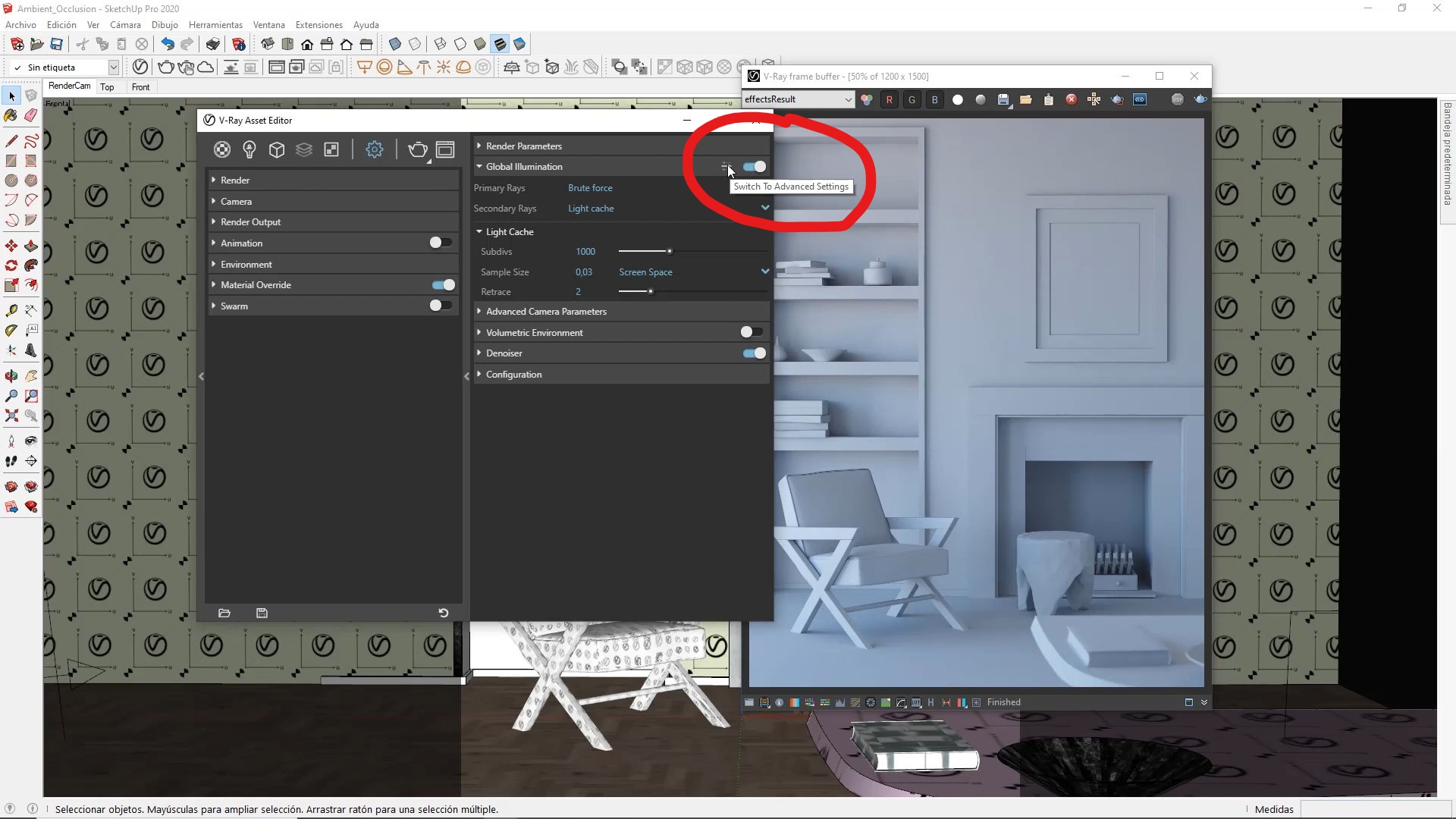Click the Sample Size 0,03 field
This screenshot has height=819, width=1456.
tap(583, 272)
